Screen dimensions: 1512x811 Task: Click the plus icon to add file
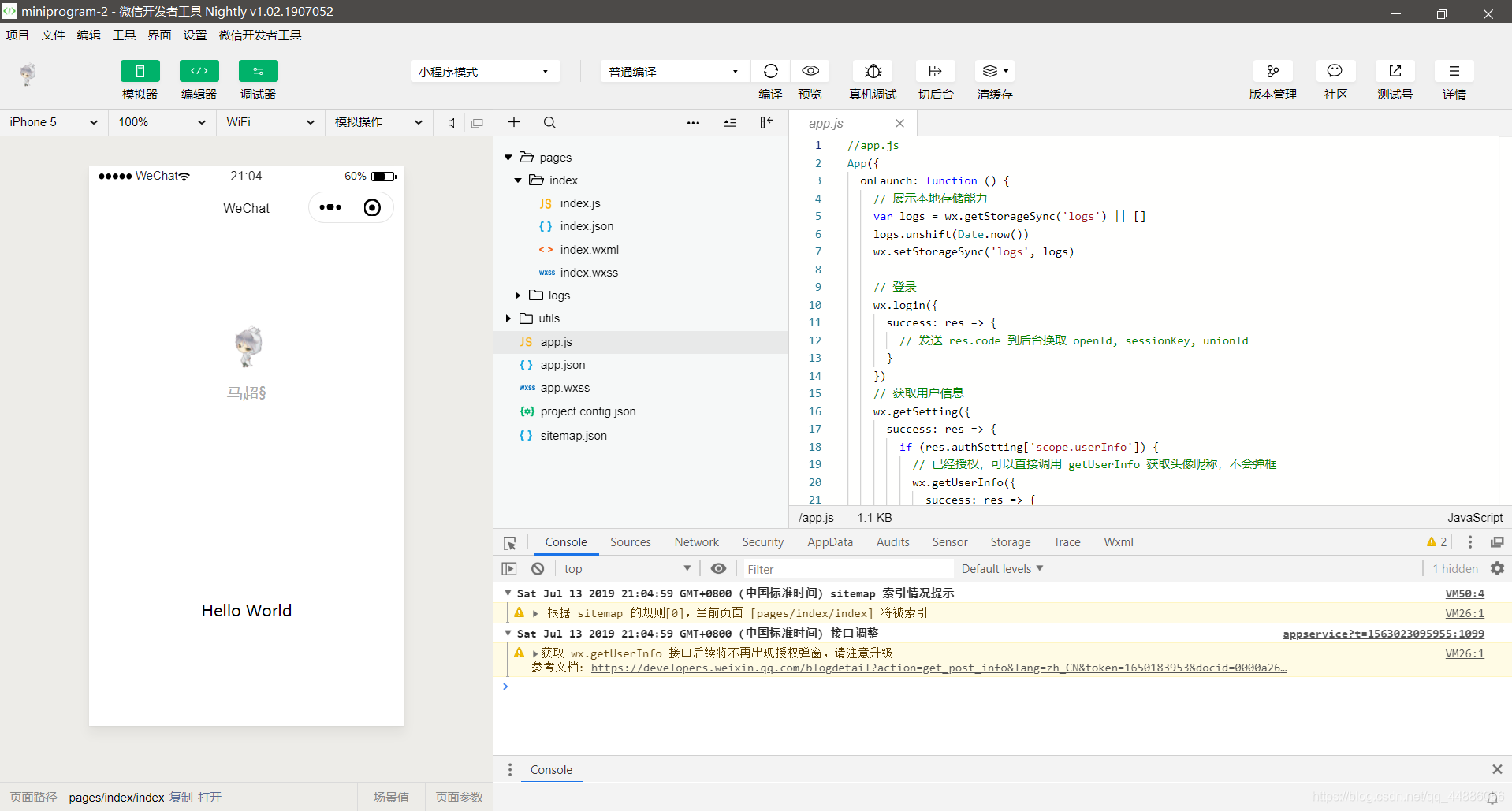[514, 122]
